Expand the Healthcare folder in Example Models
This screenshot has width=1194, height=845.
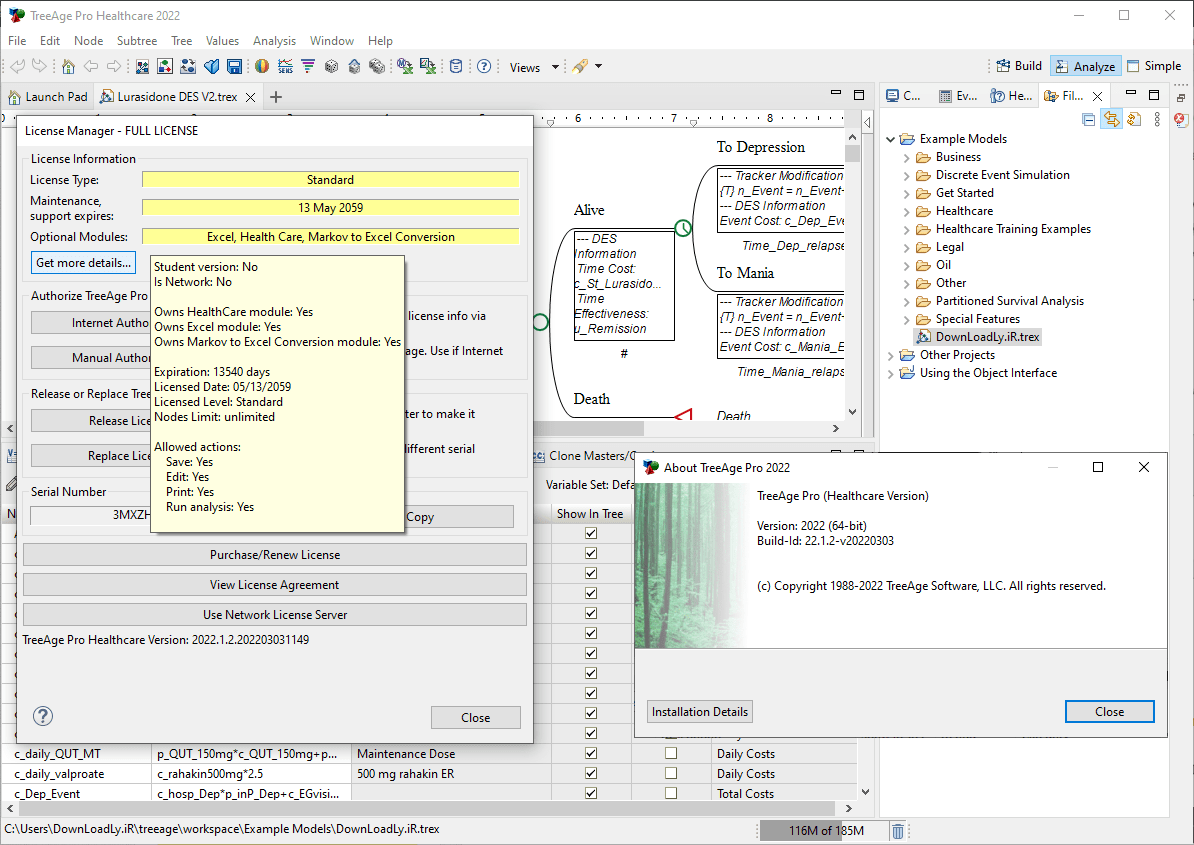point(906,212)
